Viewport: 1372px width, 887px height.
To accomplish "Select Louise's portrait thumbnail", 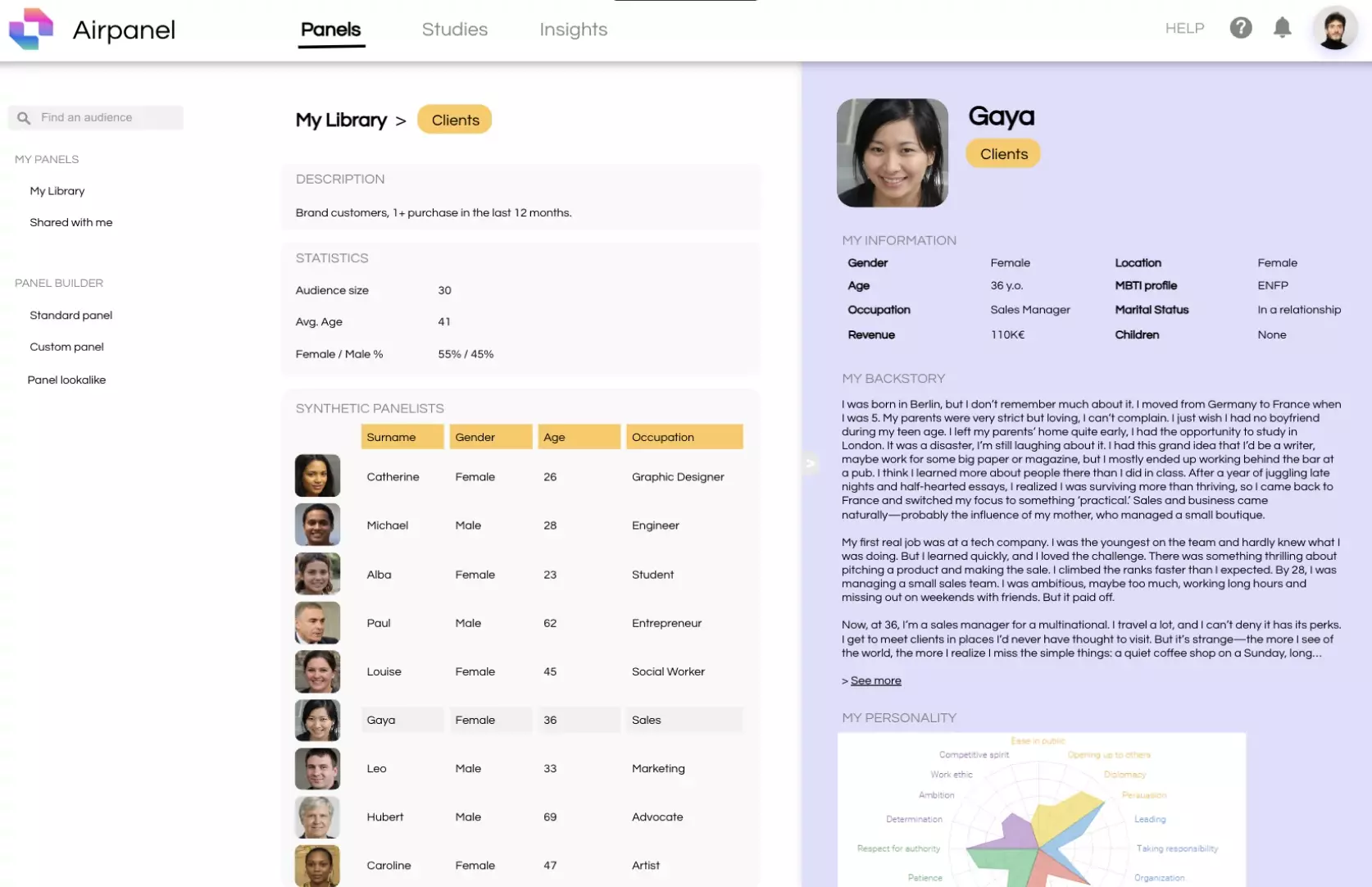I will click(x=317, y=671).
